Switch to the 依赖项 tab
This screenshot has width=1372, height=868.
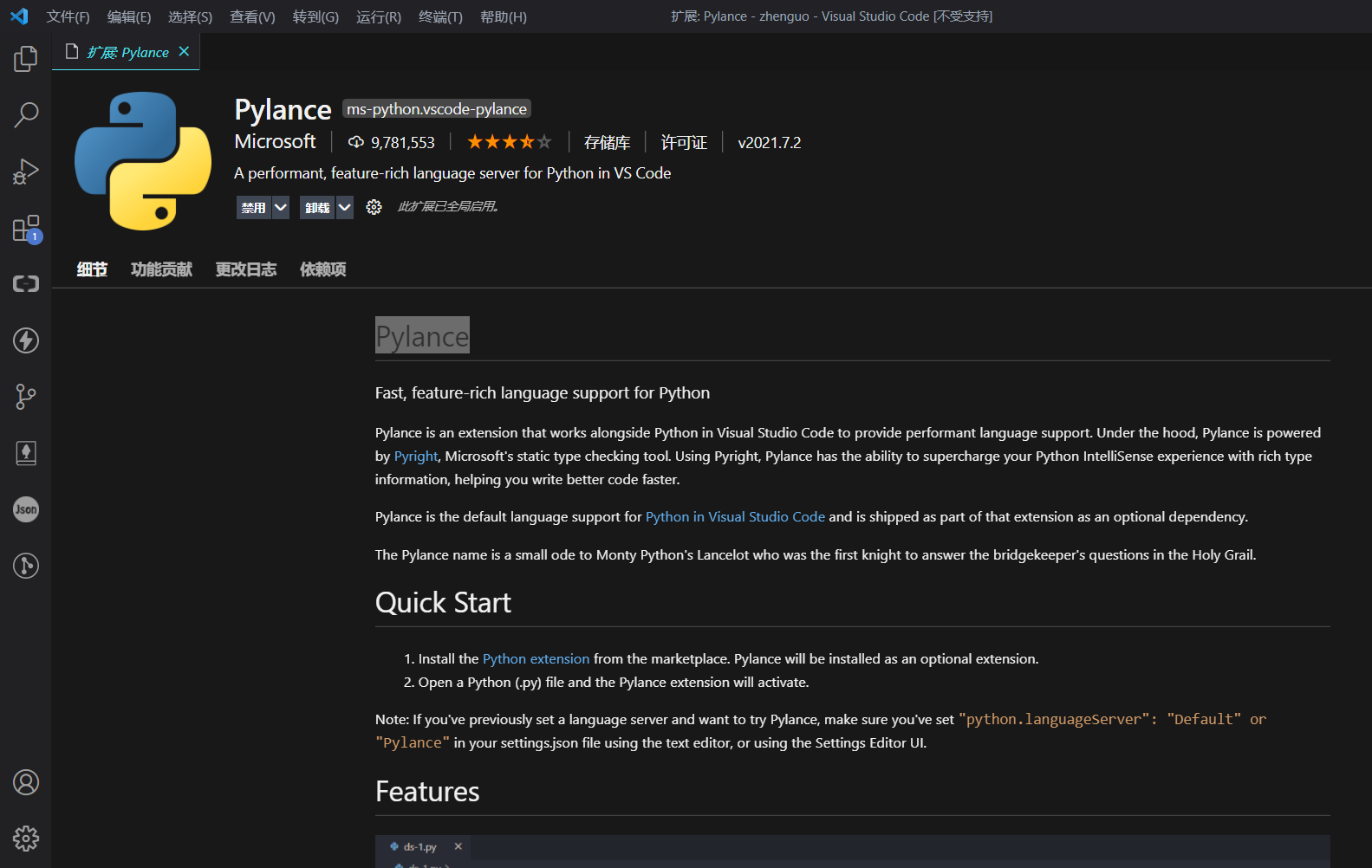pyautogui.click(x=322, y=269)
